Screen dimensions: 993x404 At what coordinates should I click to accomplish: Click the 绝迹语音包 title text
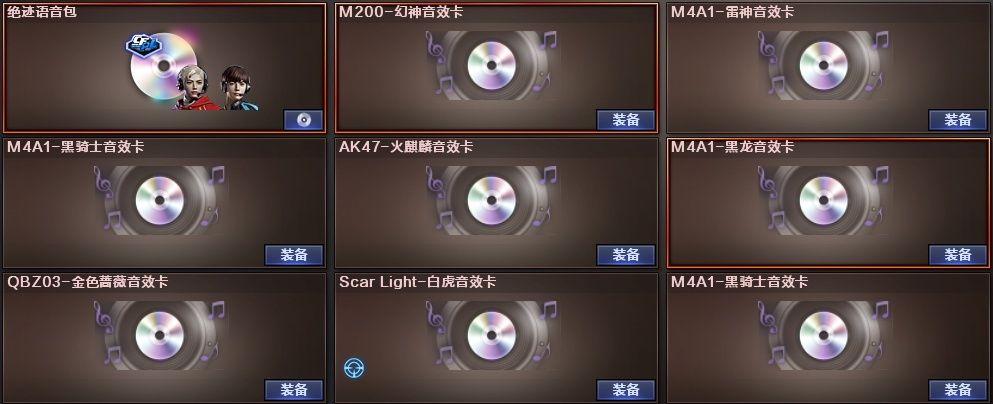[x=42, y=11]
